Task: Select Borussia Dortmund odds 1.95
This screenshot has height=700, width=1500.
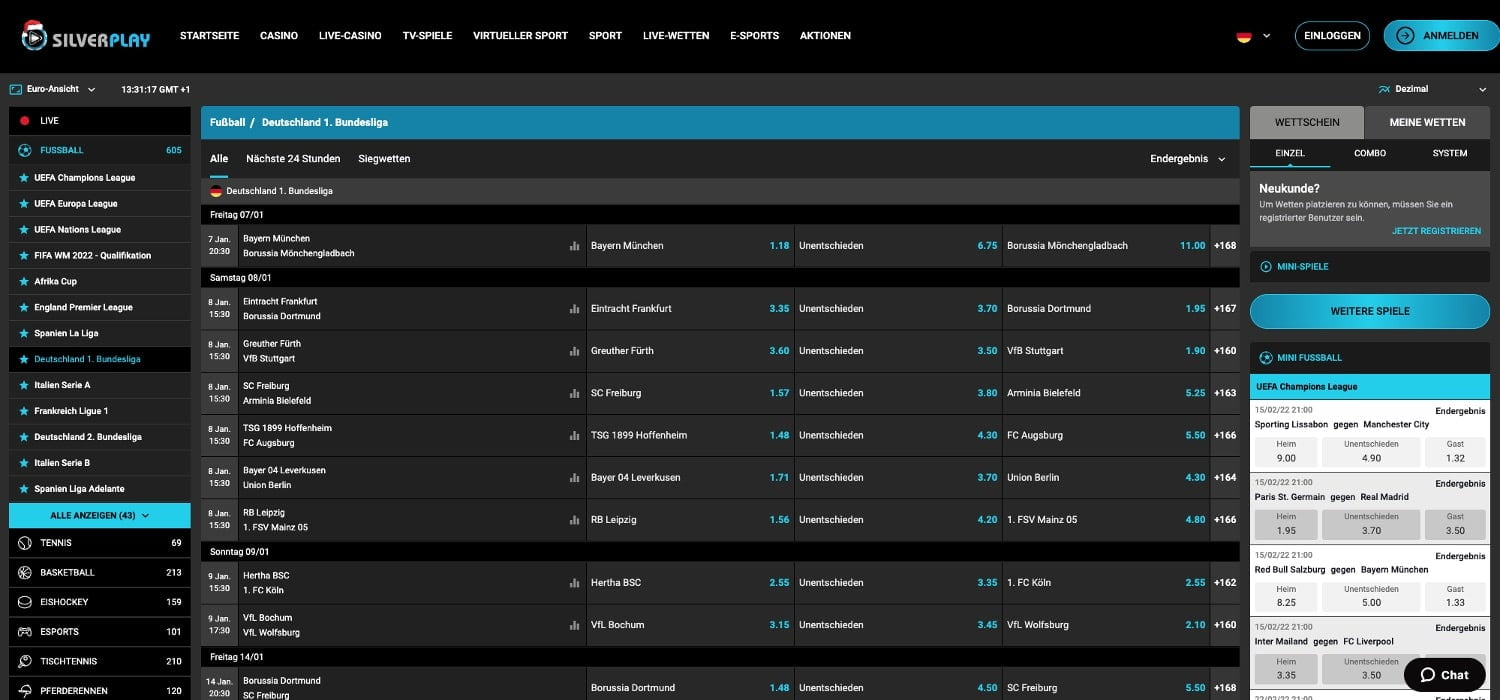Action: [1106, 309]
